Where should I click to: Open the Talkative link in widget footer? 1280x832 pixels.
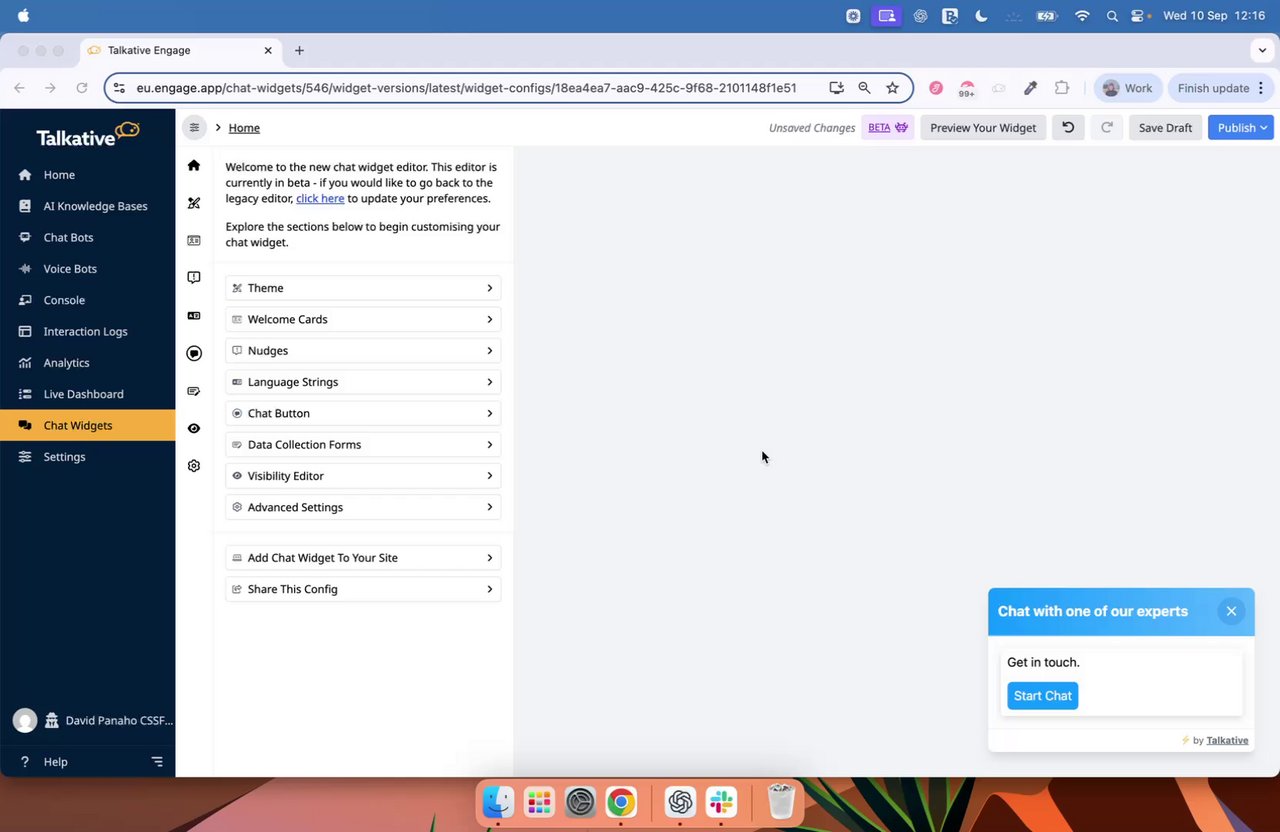point(1227,740)
